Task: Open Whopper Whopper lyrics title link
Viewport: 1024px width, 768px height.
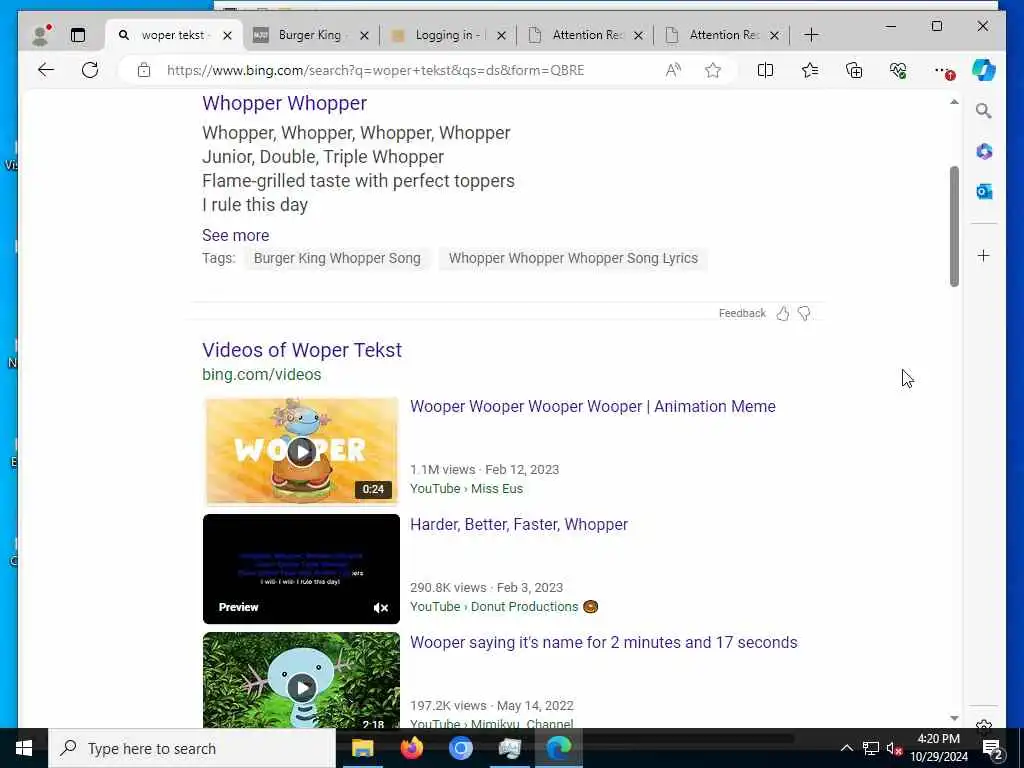Action: pyautogui.click(x=284, y=103)
